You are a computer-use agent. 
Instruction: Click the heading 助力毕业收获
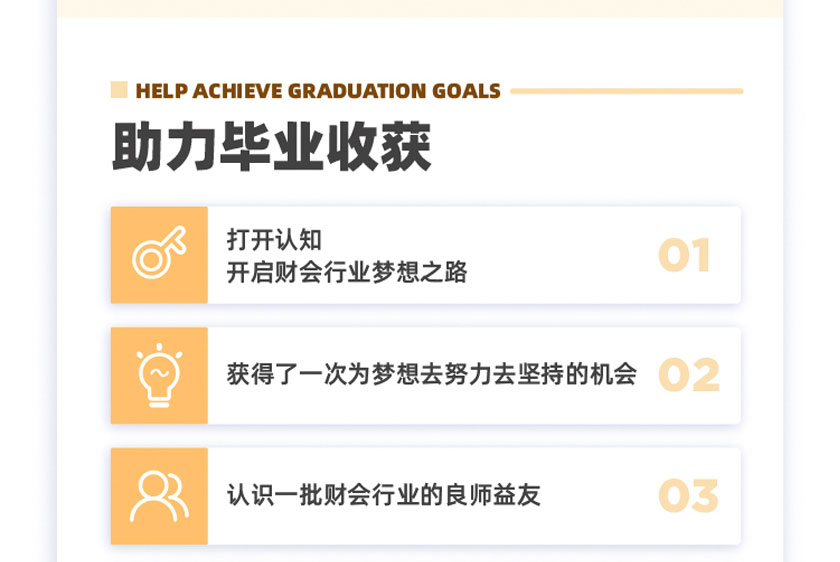[272, 146]
